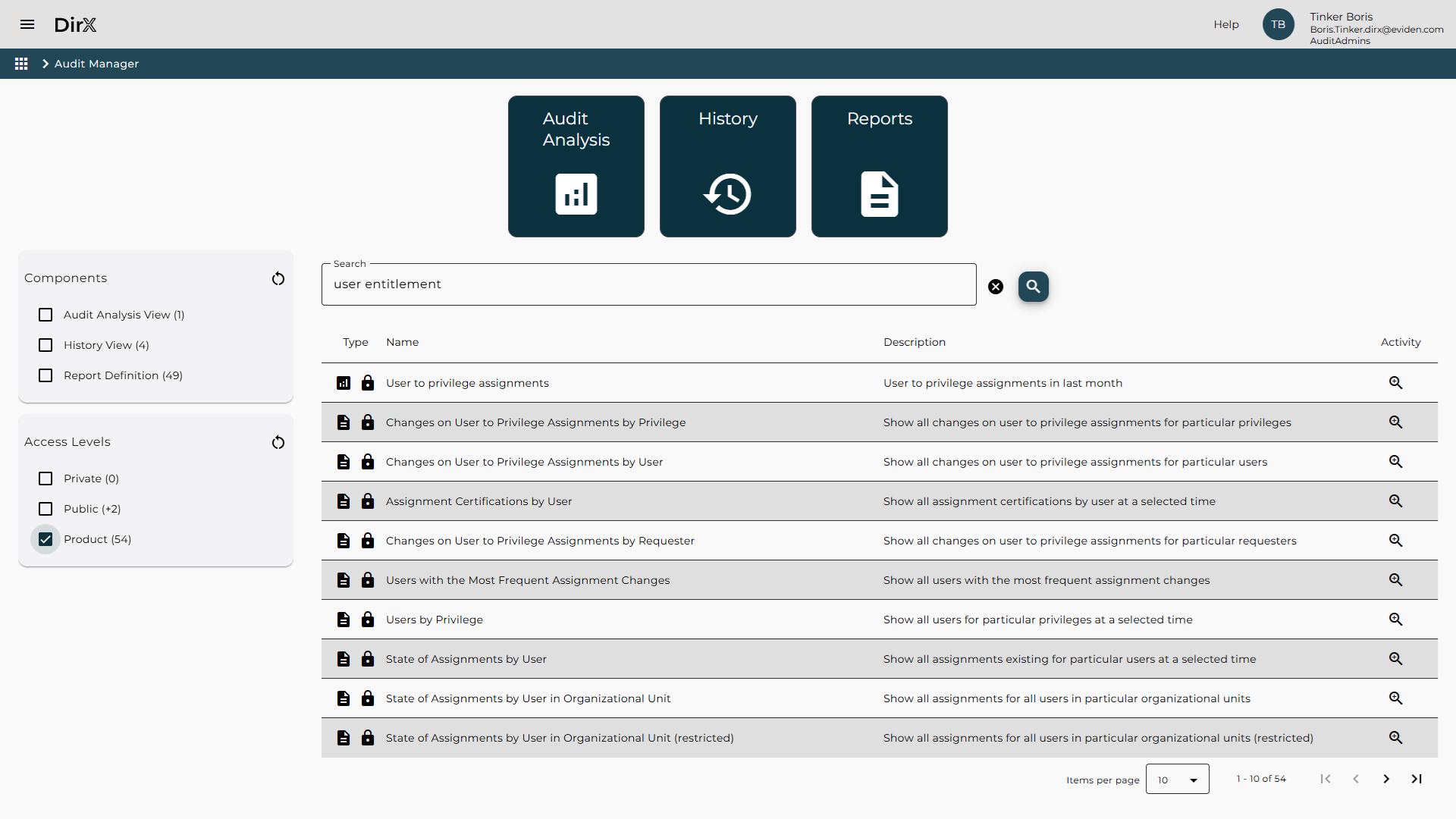The width and height of the screenshot is (1456, 819).
Task: Reset the Access Levels filter
Action: coord(278,443)
